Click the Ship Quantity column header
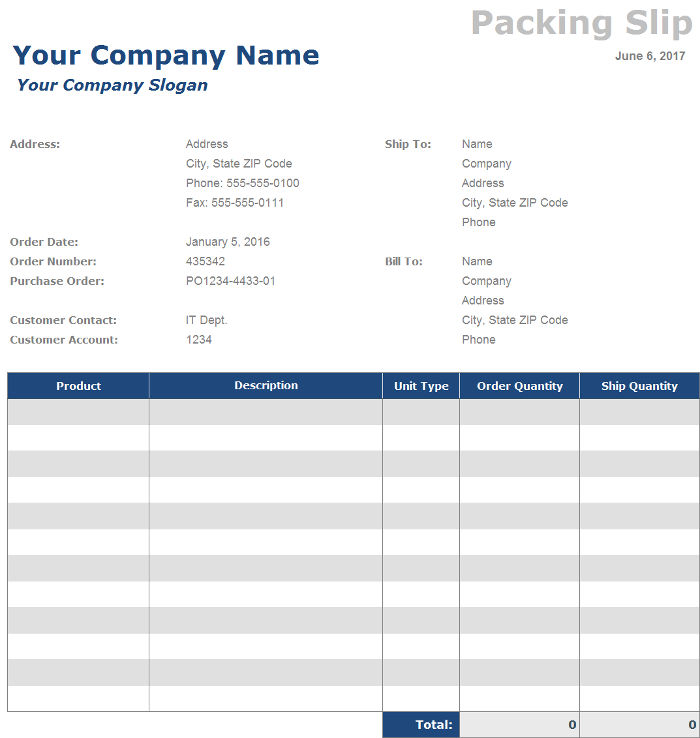The height and width of the screenshot is (738, 700). (x=639, y=386)
